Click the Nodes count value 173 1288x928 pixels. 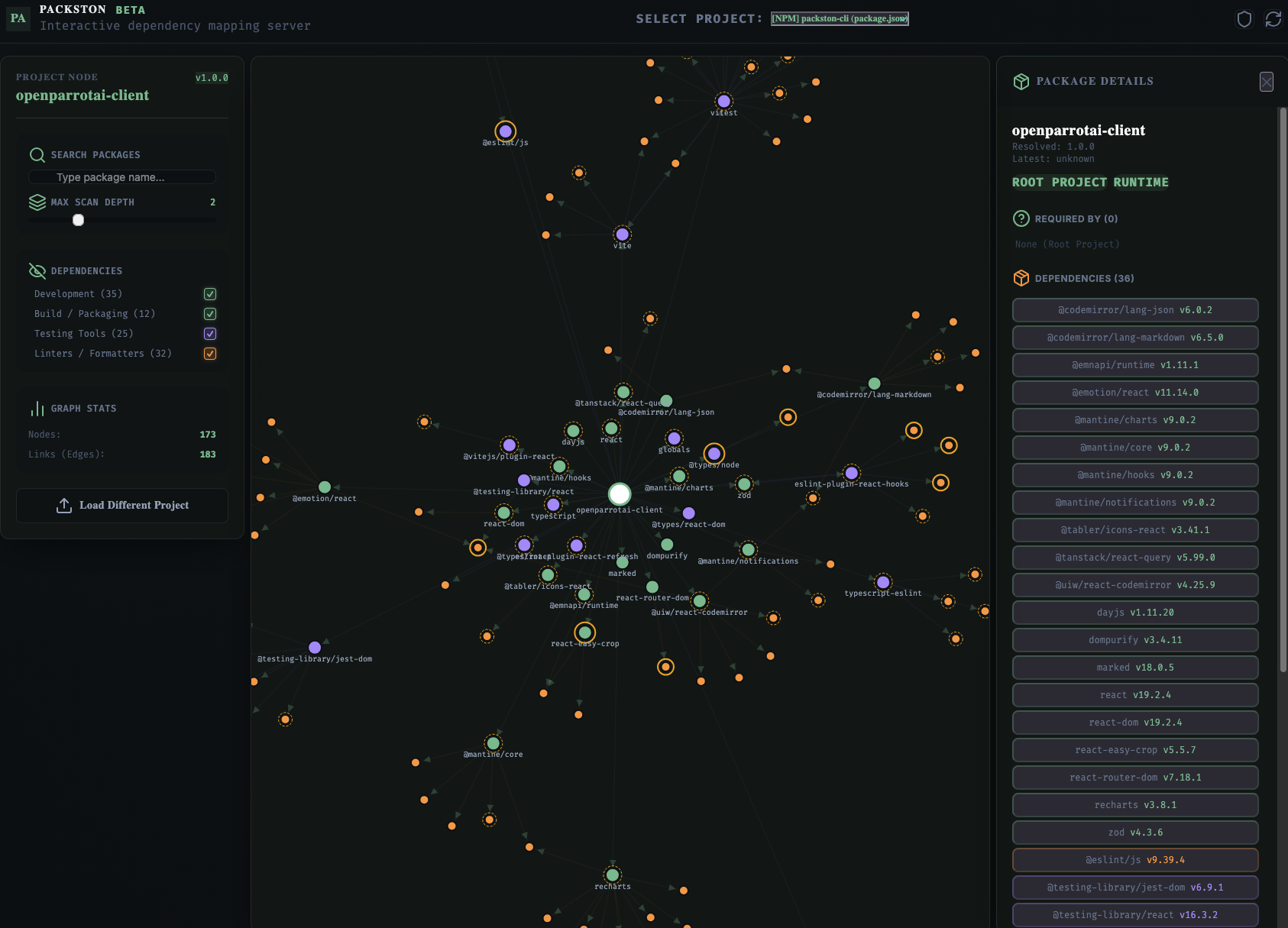208,435
